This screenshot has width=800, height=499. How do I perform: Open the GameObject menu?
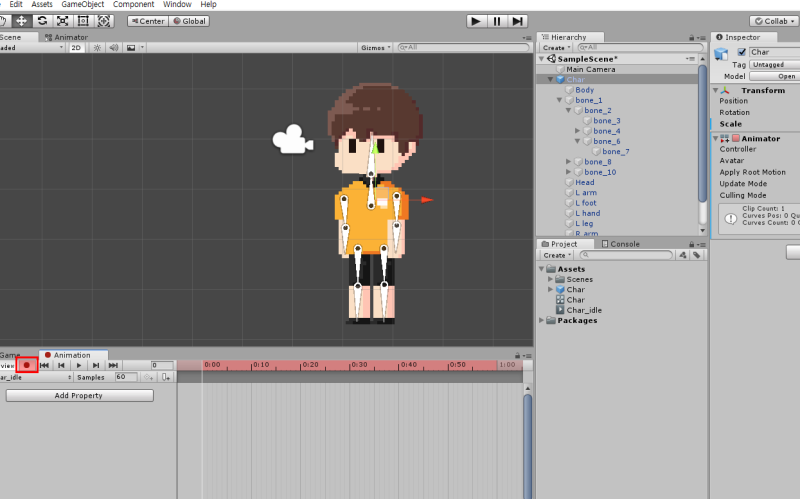[x=83, y=4]
